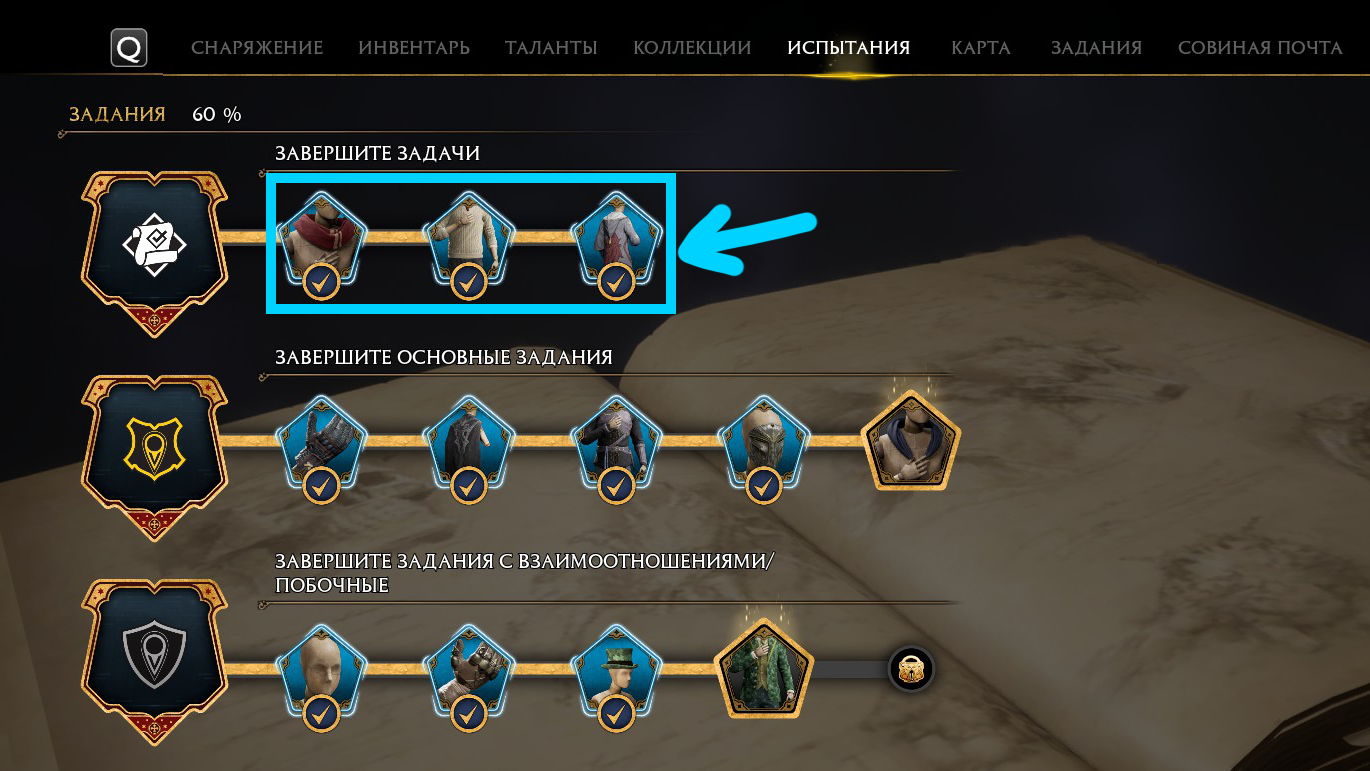The width and height of the screenshot is (1370, 771).
Task: Claim the glowing blue scarf reward
Action: pos(911,441)
